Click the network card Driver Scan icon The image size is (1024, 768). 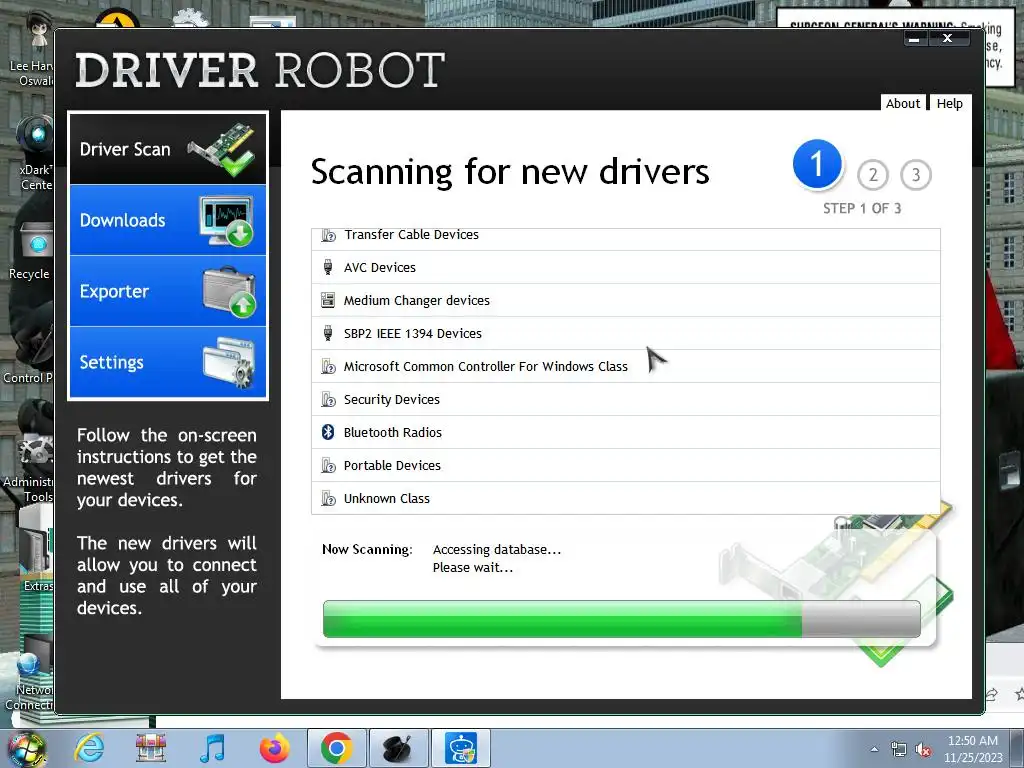pos(223,149)
